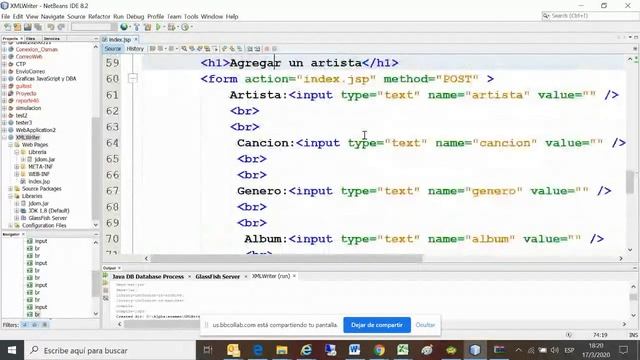Click the ESP language indicator

coord(569,350)
